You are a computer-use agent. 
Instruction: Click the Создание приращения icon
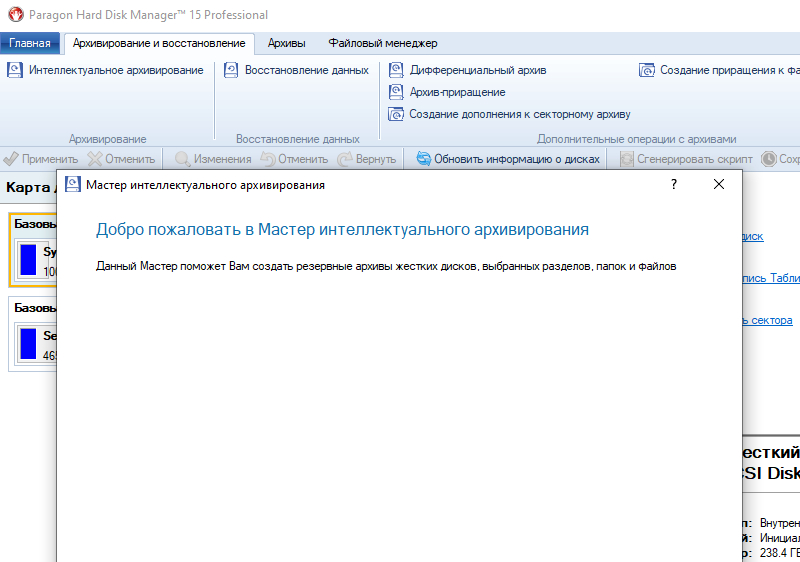click(647, 70)
